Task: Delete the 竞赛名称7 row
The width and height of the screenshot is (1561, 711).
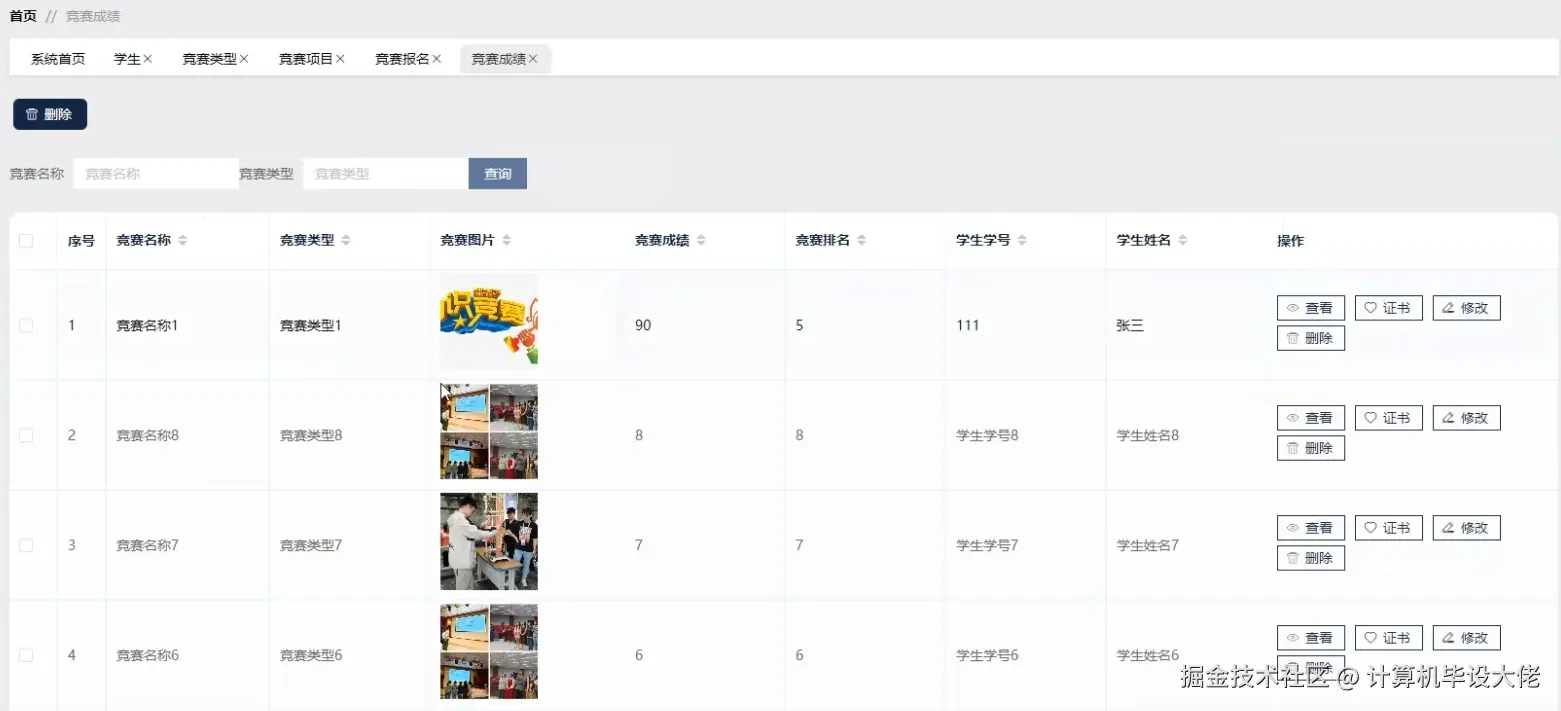Action: 1311,558
